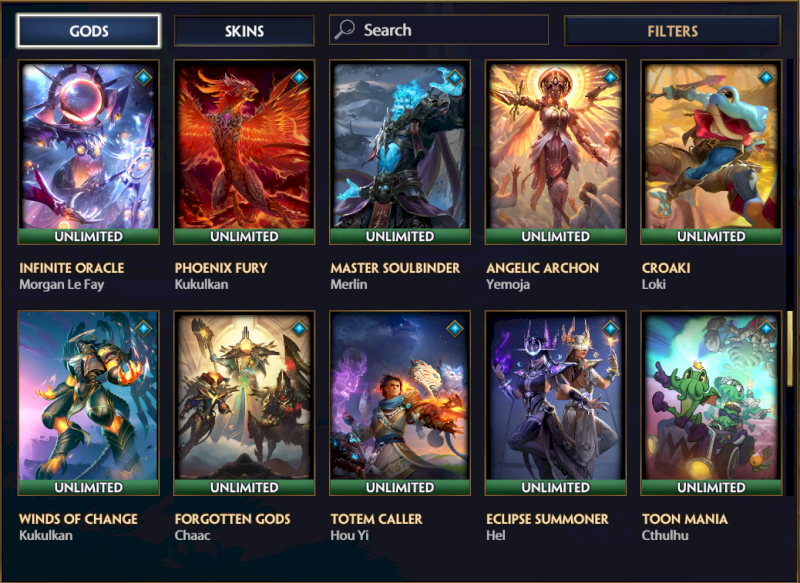Click the Angelic Archon skin title
Viewport: 800px width, 583px height.
point(542,268)
